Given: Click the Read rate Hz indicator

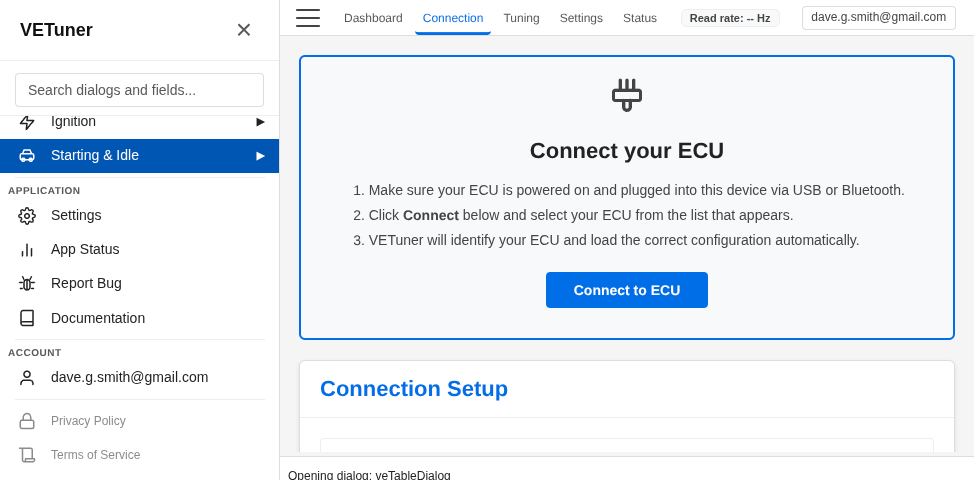Looking at the screenshot, I should coord(730,18).
